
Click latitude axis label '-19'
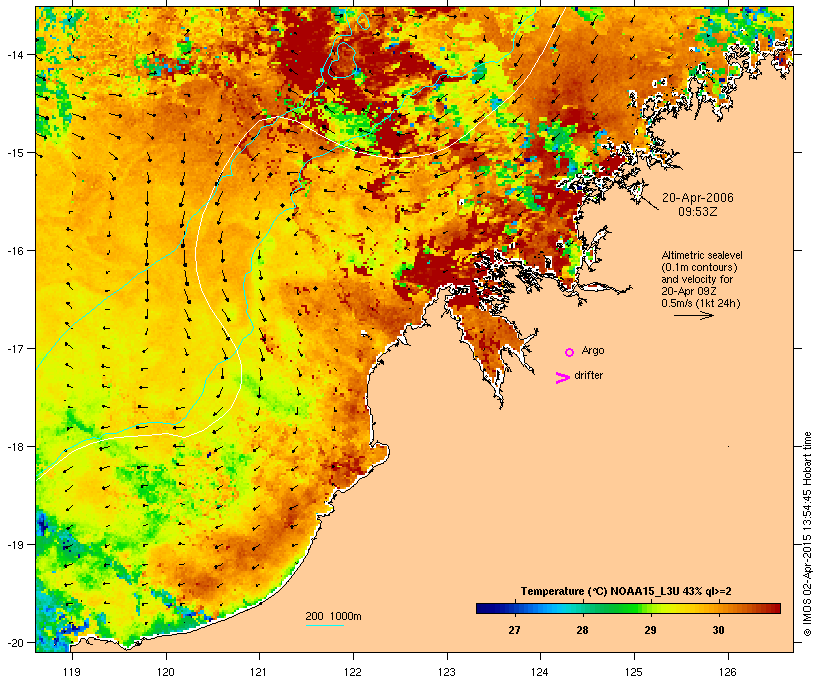pos(14,545)
